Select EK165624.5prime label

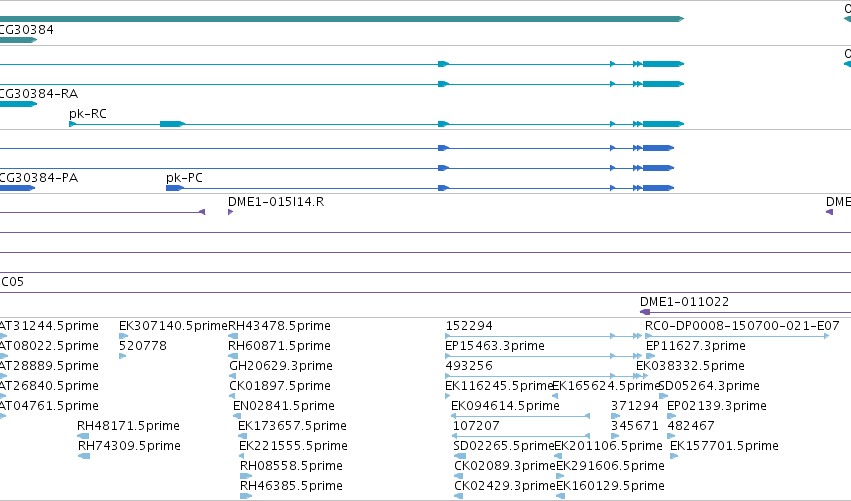coord(605,386)
